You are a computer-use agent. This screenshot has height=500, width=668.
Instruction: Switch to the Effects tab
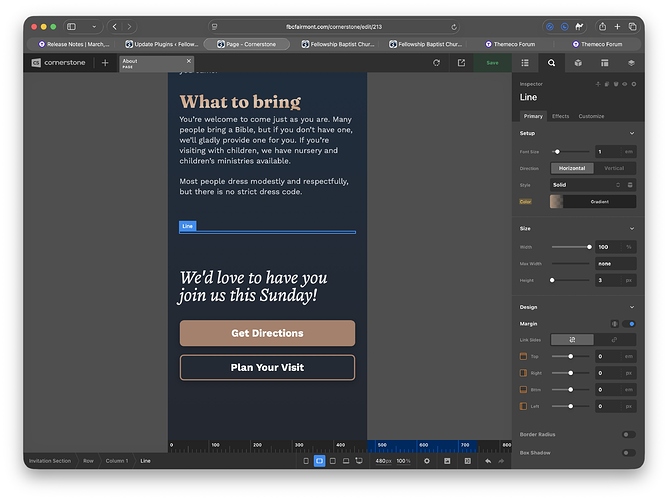(x=560, y=116)
